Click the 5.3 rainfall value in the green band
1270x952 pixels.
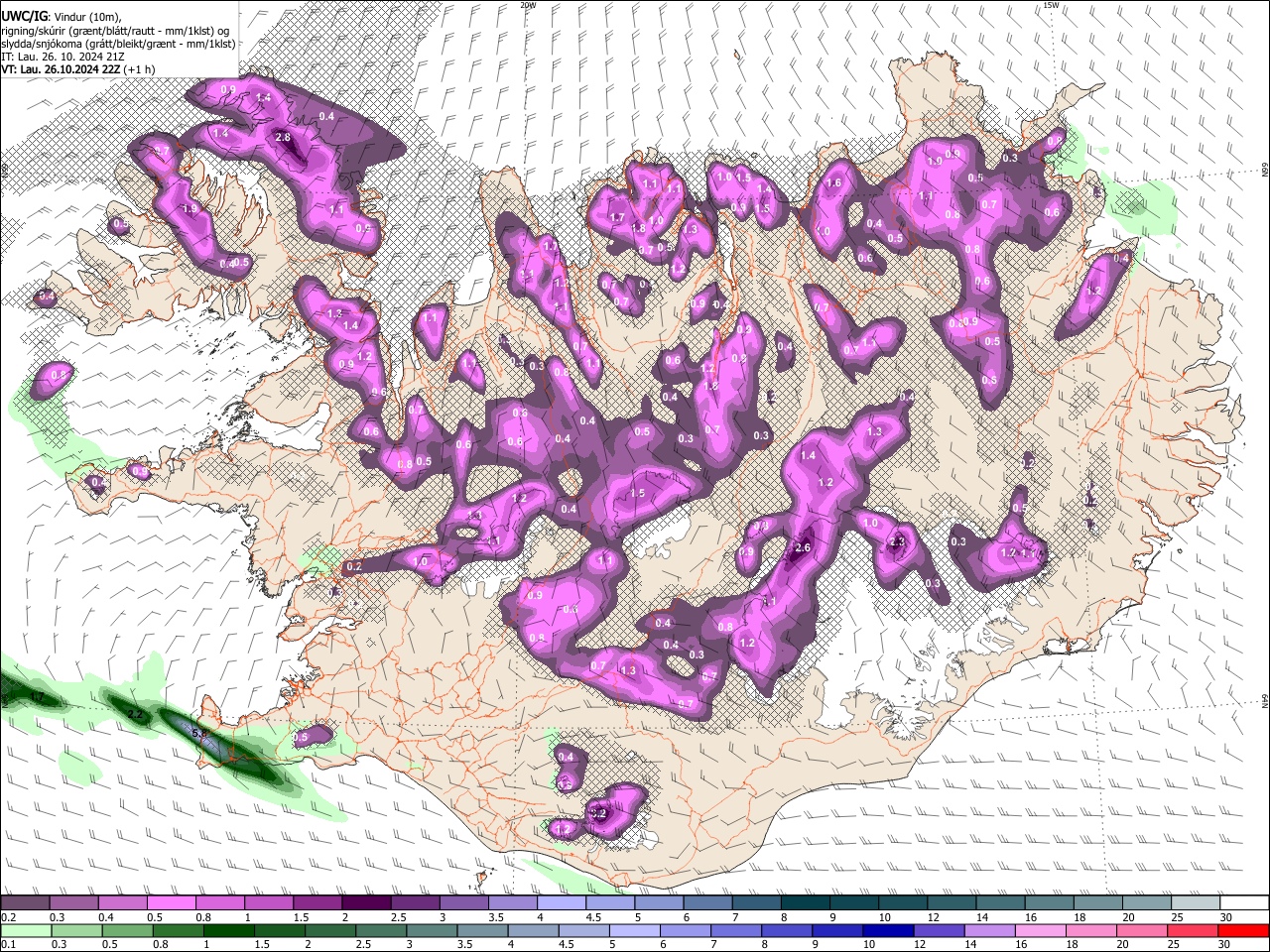(197, 734)
